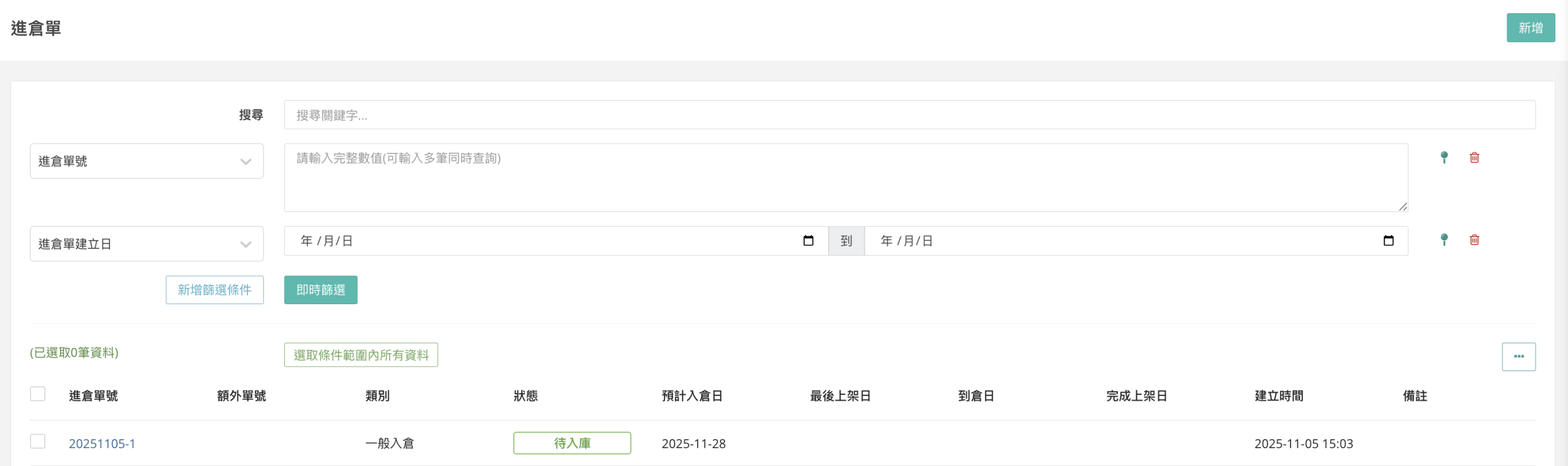This screenshot has height=466, width=1568.
Task: Click the 新增 button to create order
Action: click(1530, 28)
